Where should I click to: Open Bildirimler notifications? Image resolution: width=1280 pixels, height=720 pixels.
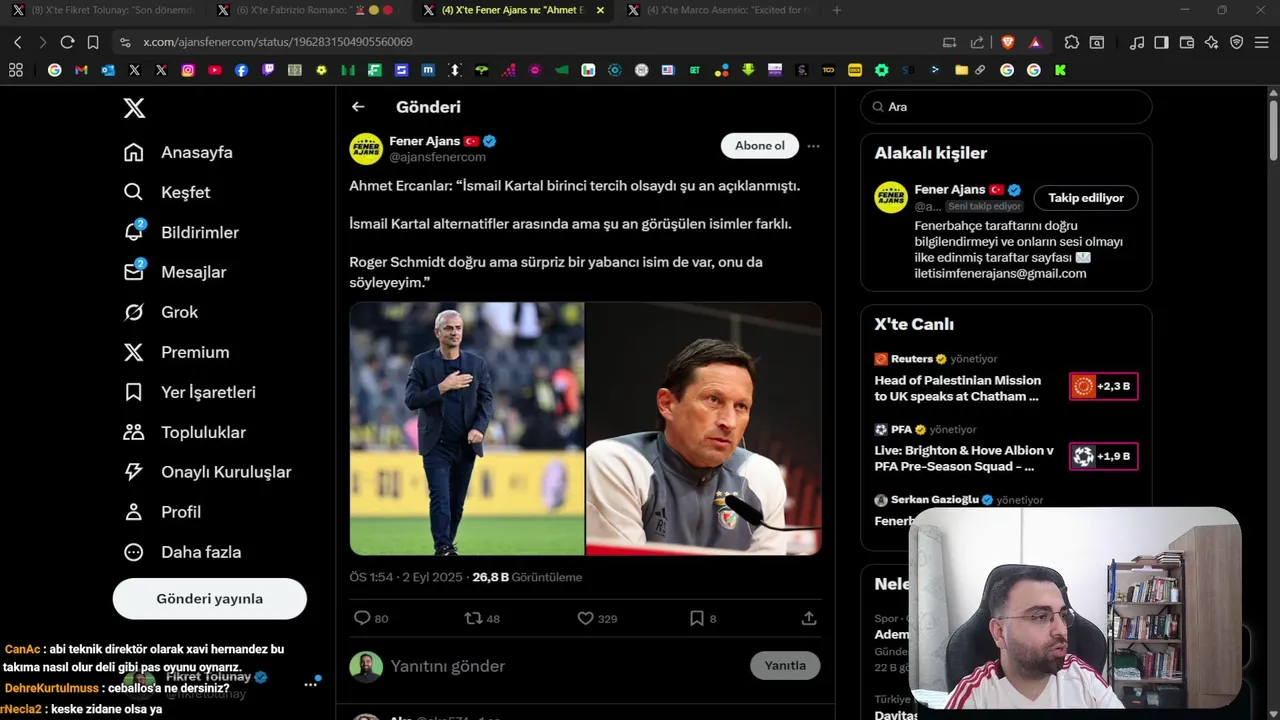(180, 232)
